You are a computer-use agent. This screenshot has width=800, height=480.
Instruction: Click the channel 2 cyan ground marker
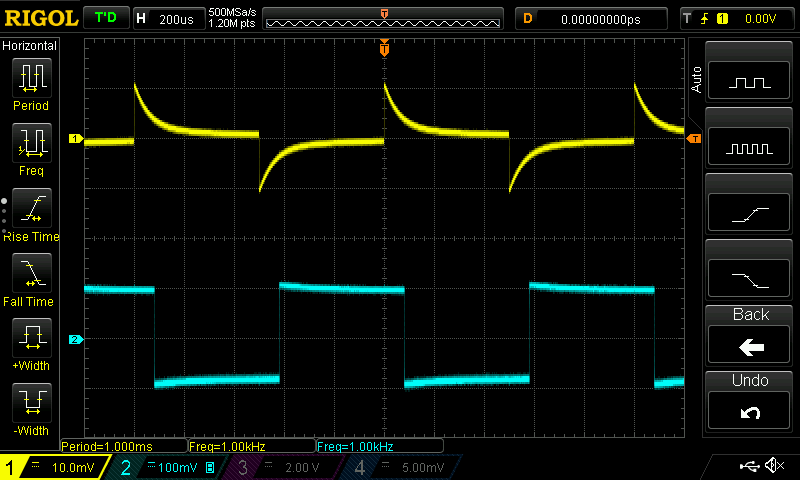pos(76,339)
